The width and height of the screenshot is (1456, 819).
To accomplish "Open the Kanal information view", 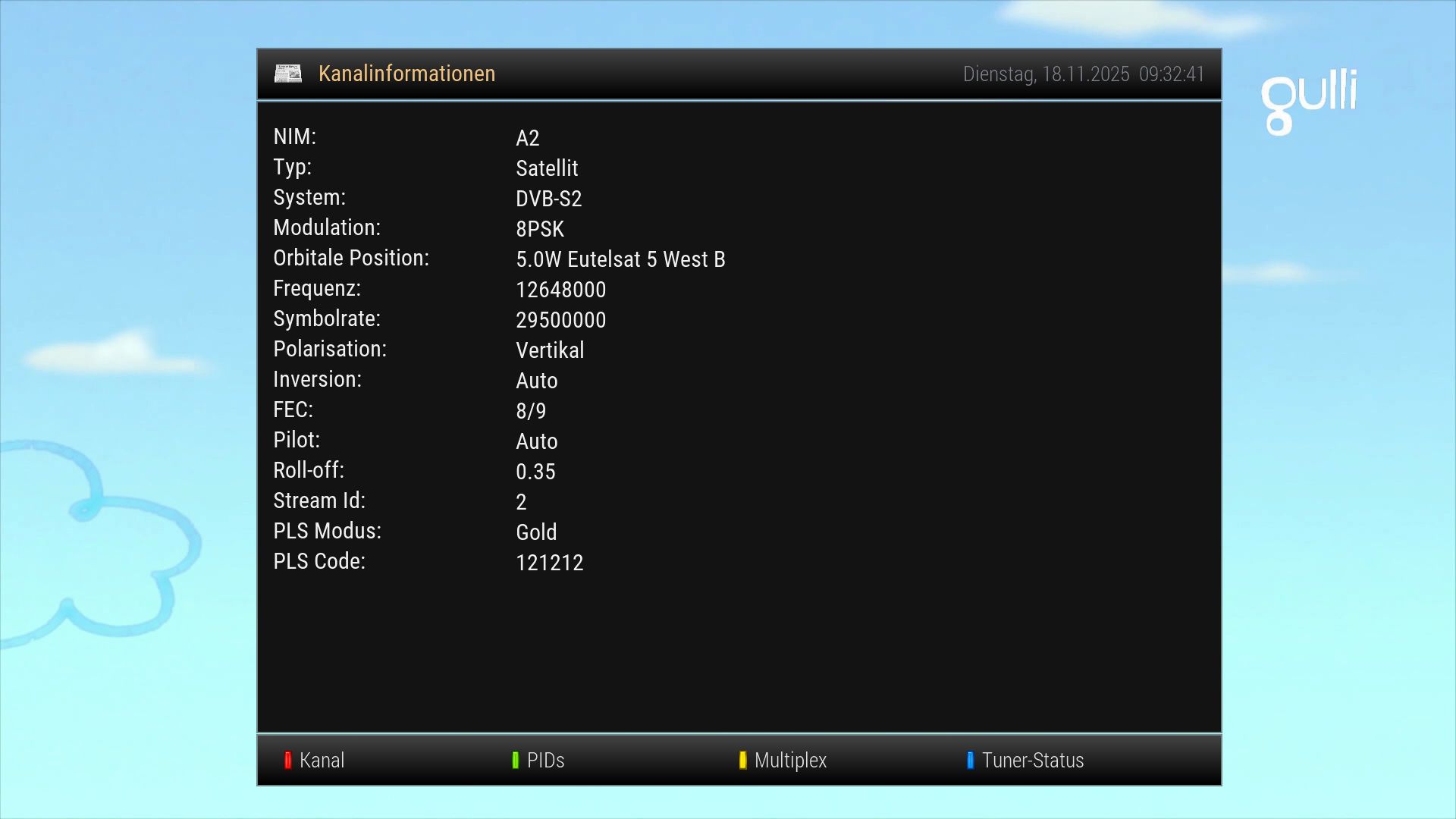I will pos(315,760).
